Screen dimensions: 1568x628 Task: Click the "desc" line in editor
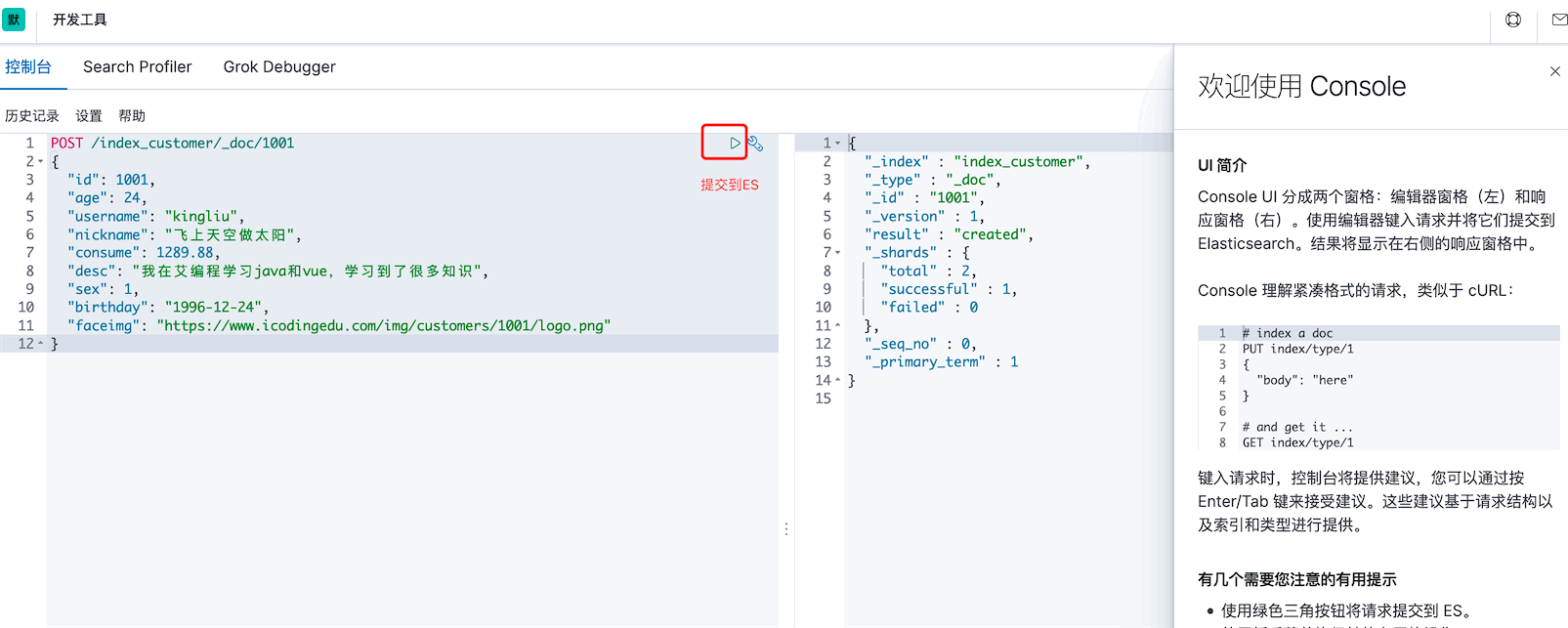click(277, 271)
